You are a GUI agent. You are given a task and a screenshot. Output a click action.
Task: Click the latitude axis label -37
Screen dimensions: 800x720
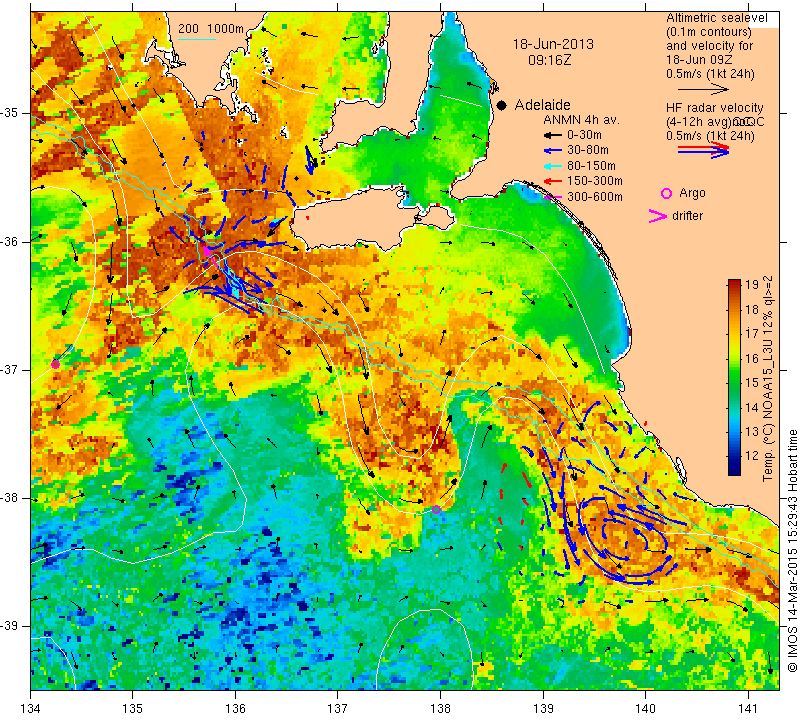(11, 369)
